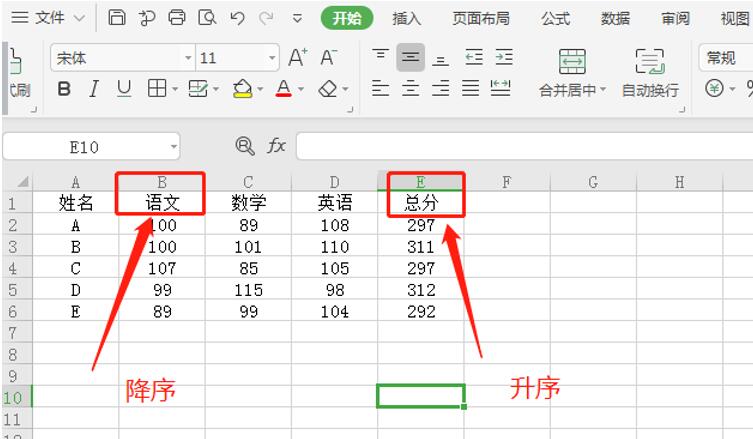Click the currency ¥ icon
Image resolution: width=753 pixels, height=439 pixels.
click(715, 88)
